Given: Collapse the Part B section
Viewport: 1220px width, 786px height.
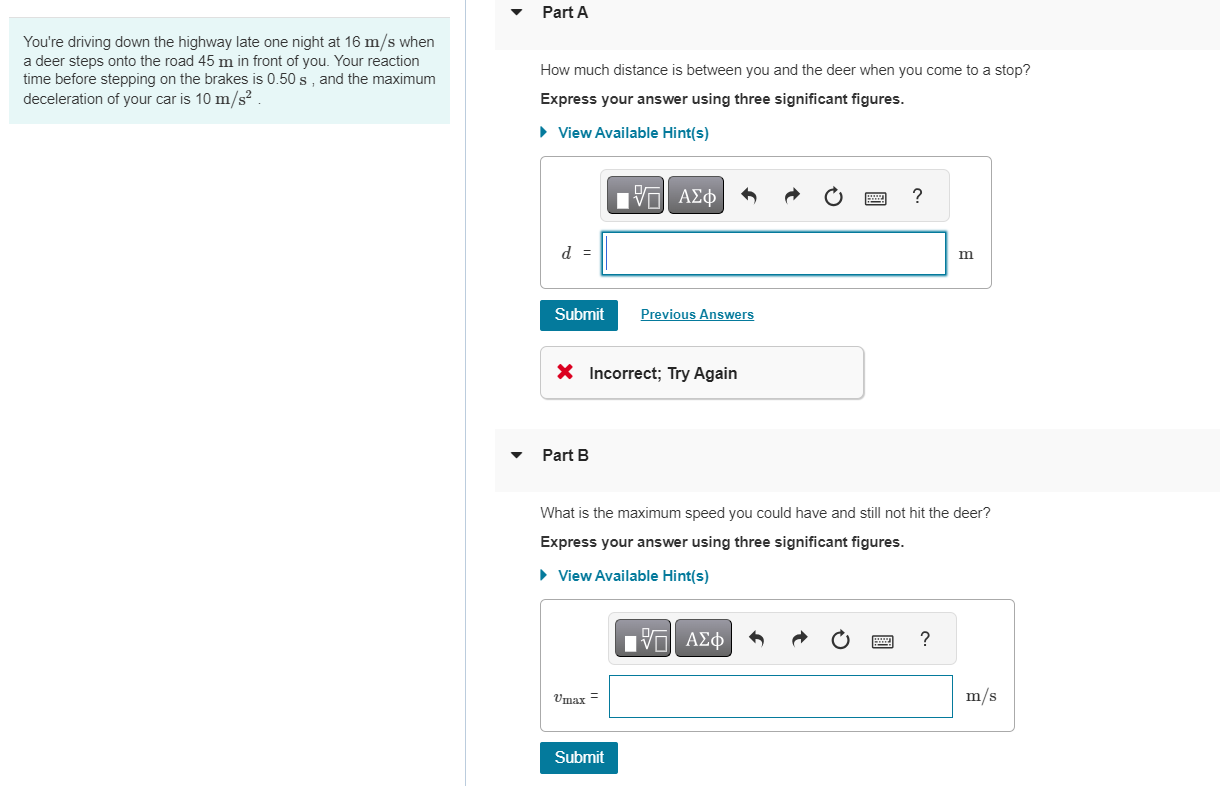Looking at the screenshot, I should (516, 456).
